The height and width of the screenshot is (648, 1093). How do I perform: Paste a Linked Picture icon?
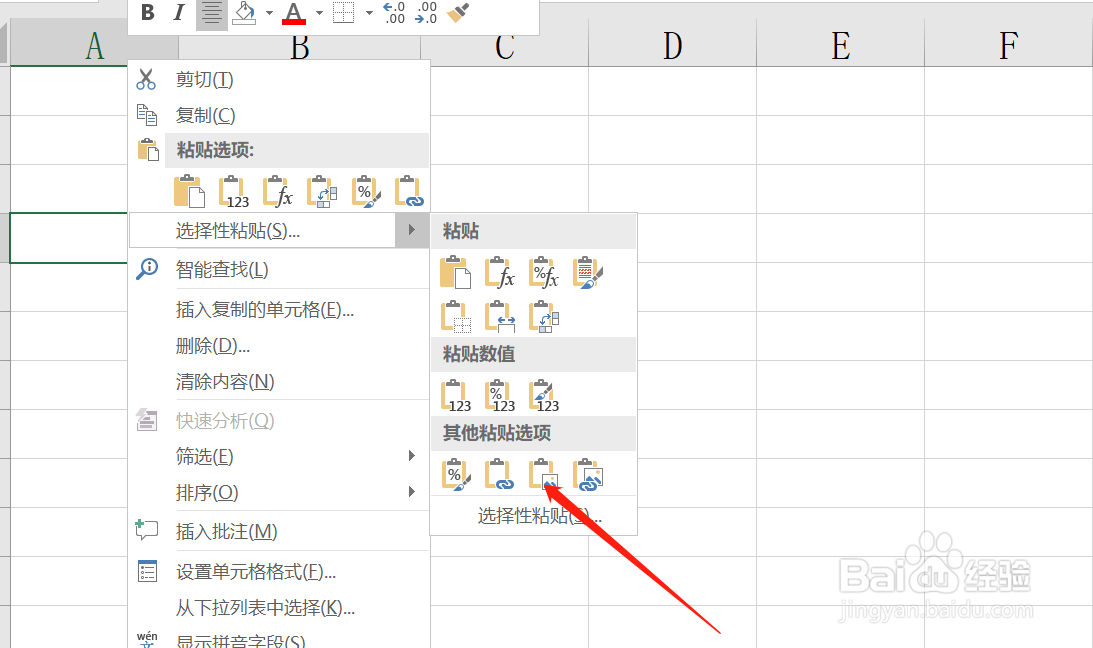589,475
